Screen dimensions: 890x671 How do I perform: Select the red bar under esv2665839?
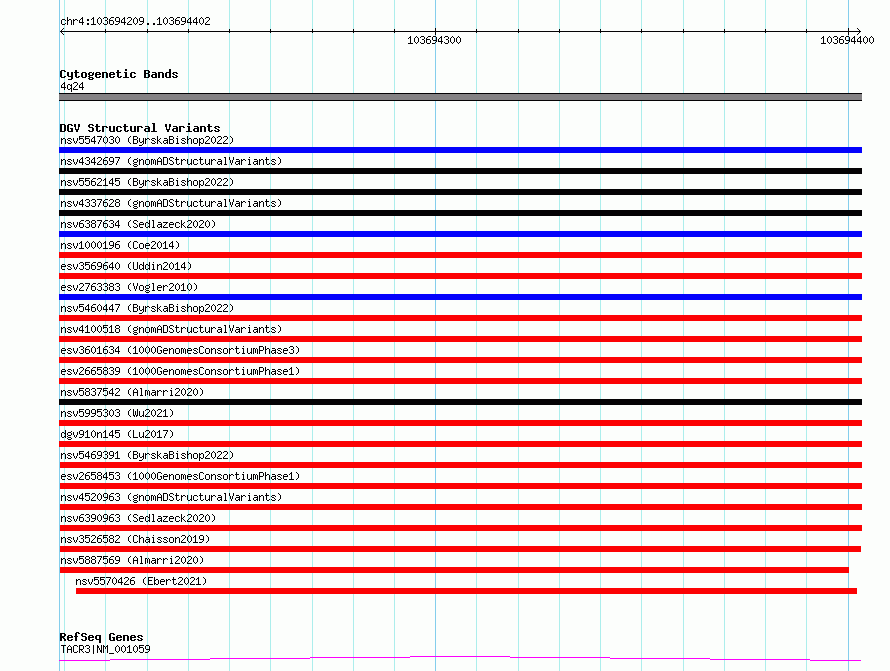pyautogui.click(x=460, y=381)
